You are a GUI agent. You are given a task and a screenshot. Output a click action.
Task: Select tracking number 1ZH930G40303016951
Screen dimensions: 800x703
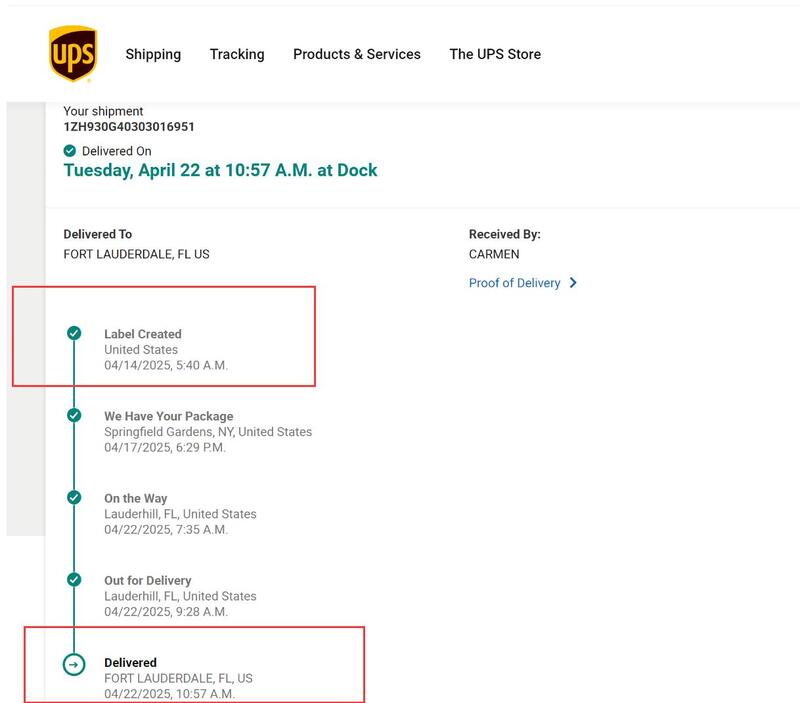pos(129,127)
